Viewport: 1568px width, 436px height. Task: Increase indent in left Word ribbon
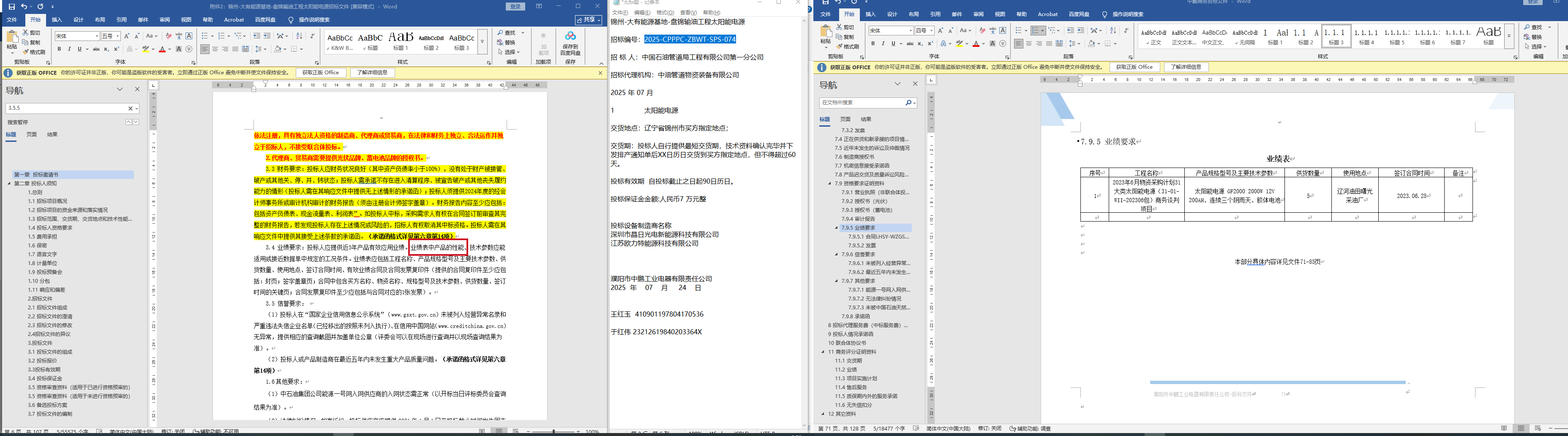[x=268, y=36]
